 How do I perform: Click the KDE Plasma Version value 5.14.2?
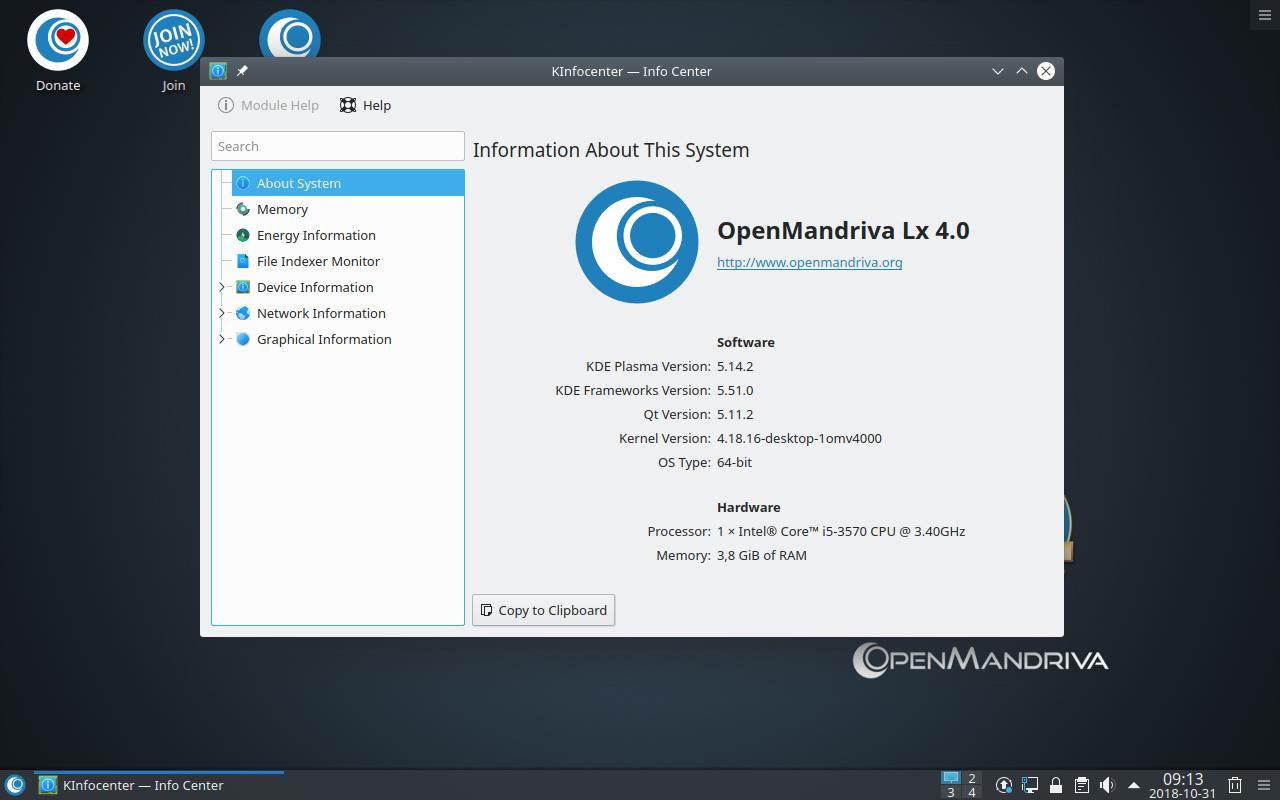pos(735,366)
